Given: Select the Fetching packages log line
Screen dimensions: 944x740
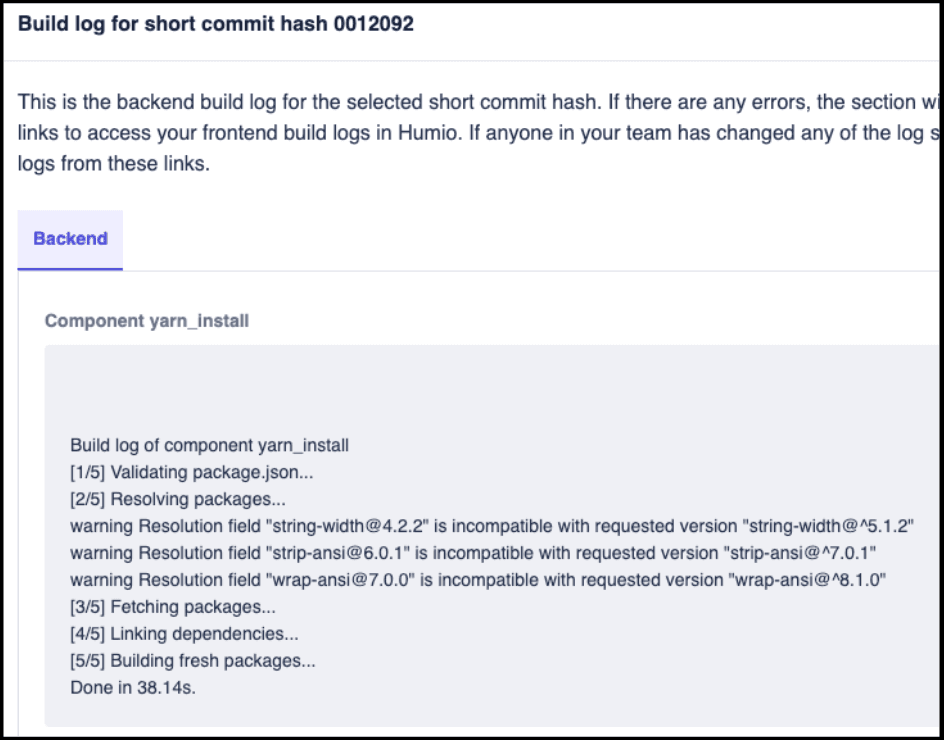Looking at the screenshot, I should 172,607.
